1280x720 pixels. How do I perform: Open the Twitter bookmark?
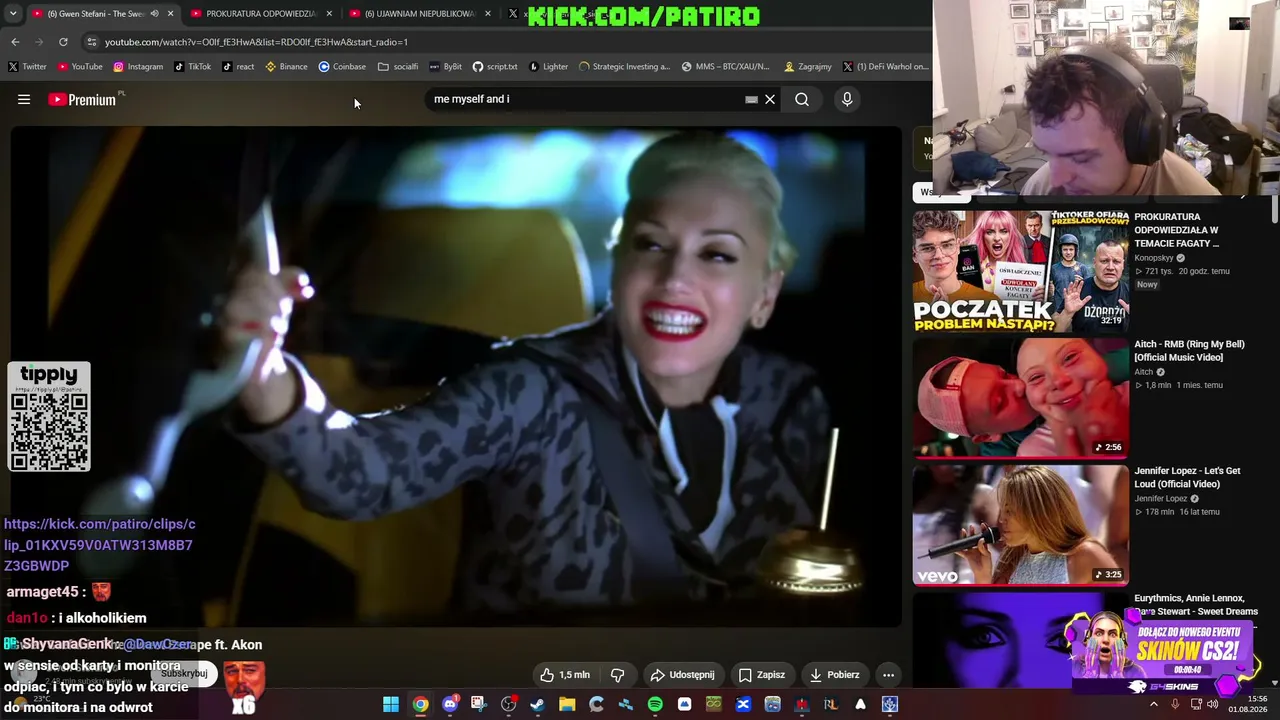click(x=27, y=67)
